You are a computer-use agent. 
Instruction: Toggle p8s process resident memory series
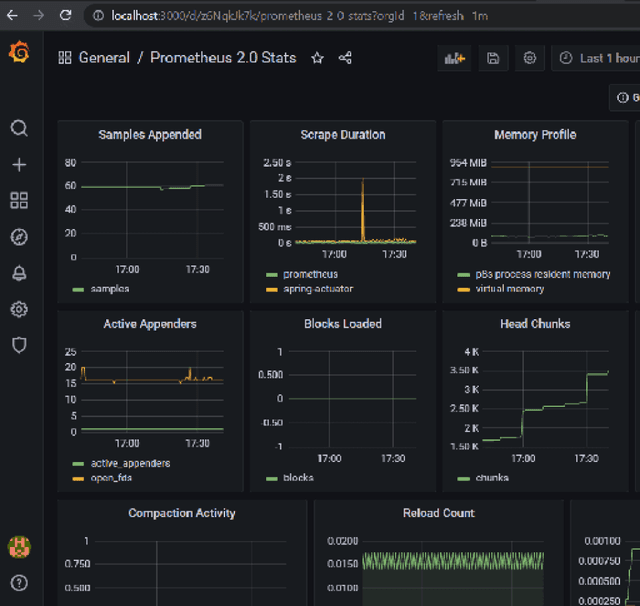(543, 274)
